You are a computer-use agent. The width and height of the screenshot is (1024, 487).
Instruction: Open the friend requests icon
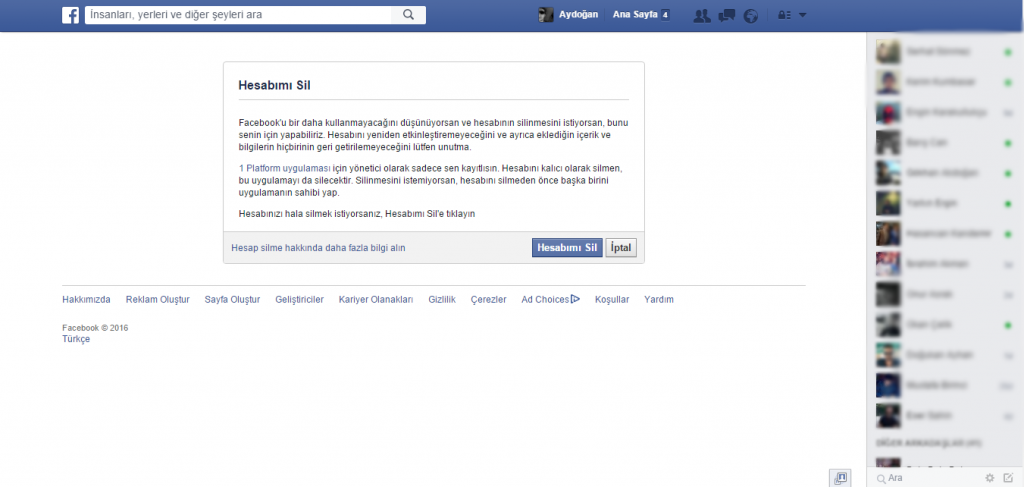coord(701,15)
